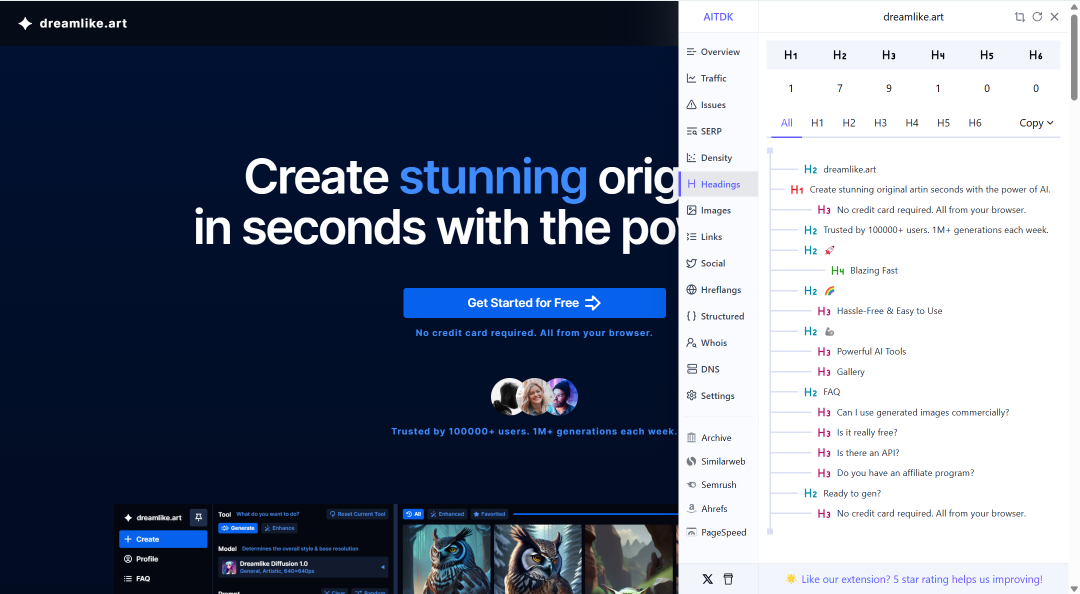
Task: Open the Hreflangs section
Action: 714,289
